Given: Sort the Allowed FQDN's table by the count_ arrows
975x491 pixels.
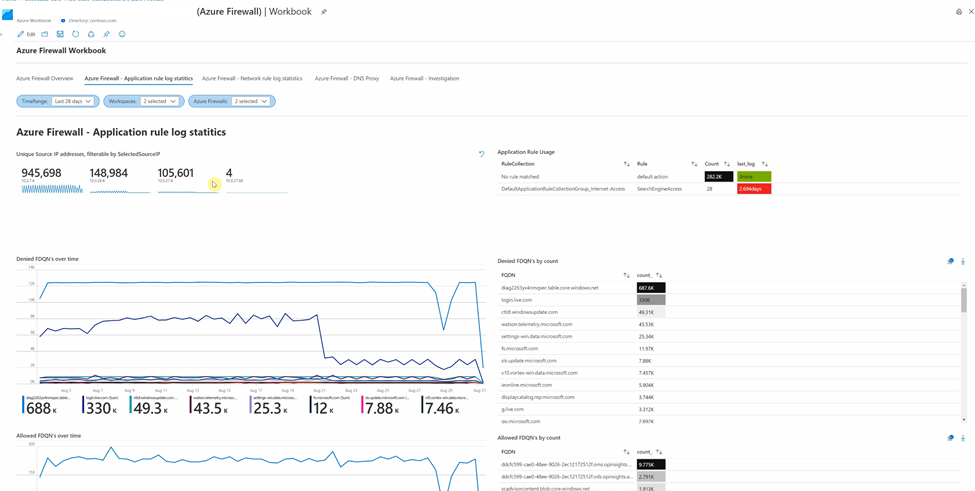Looking at the screenshot, I should click(x=659, y=452).
